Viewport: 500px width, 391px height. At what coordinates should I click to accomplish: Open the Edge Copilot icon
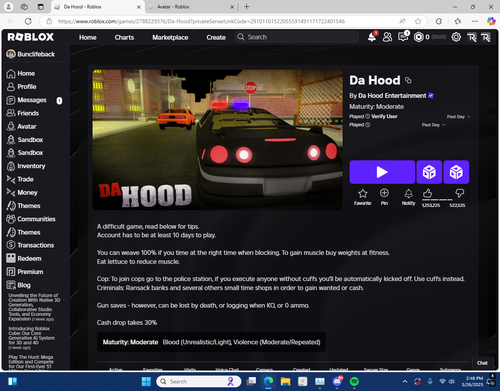coord(491,21)
